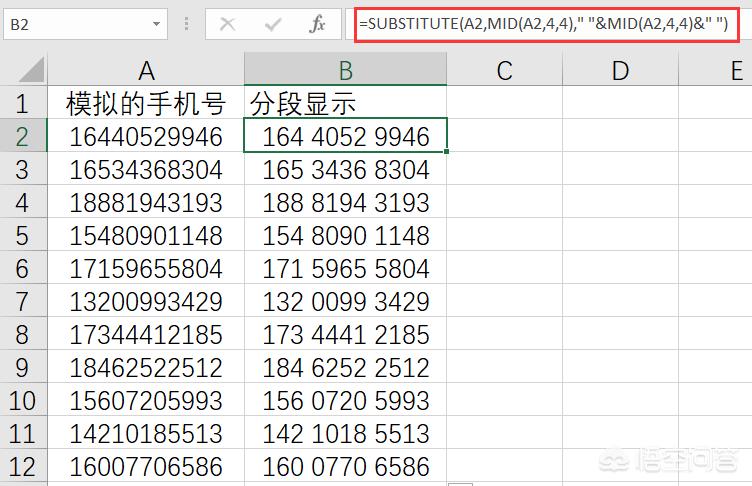752x486 pixels.
Task: Select cell containing 142 1018 5513
Action: pyautogui.click(x=345, y=433)
